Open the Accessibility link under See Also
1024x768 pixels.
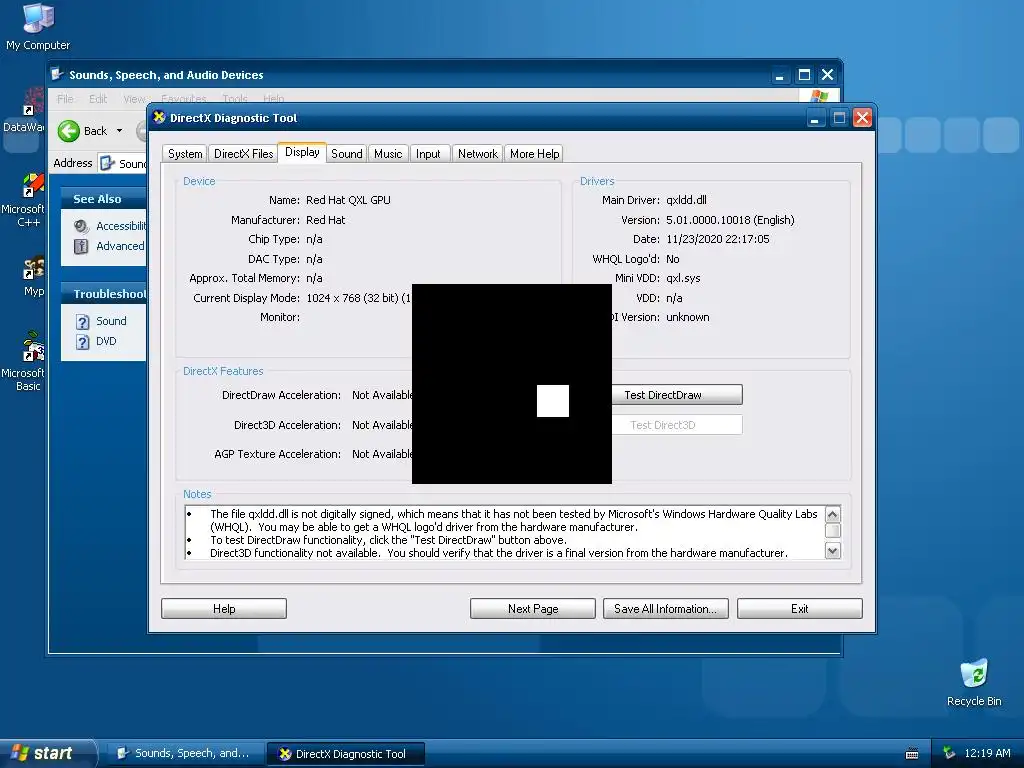pyautogui.click(x=121, y=226)
